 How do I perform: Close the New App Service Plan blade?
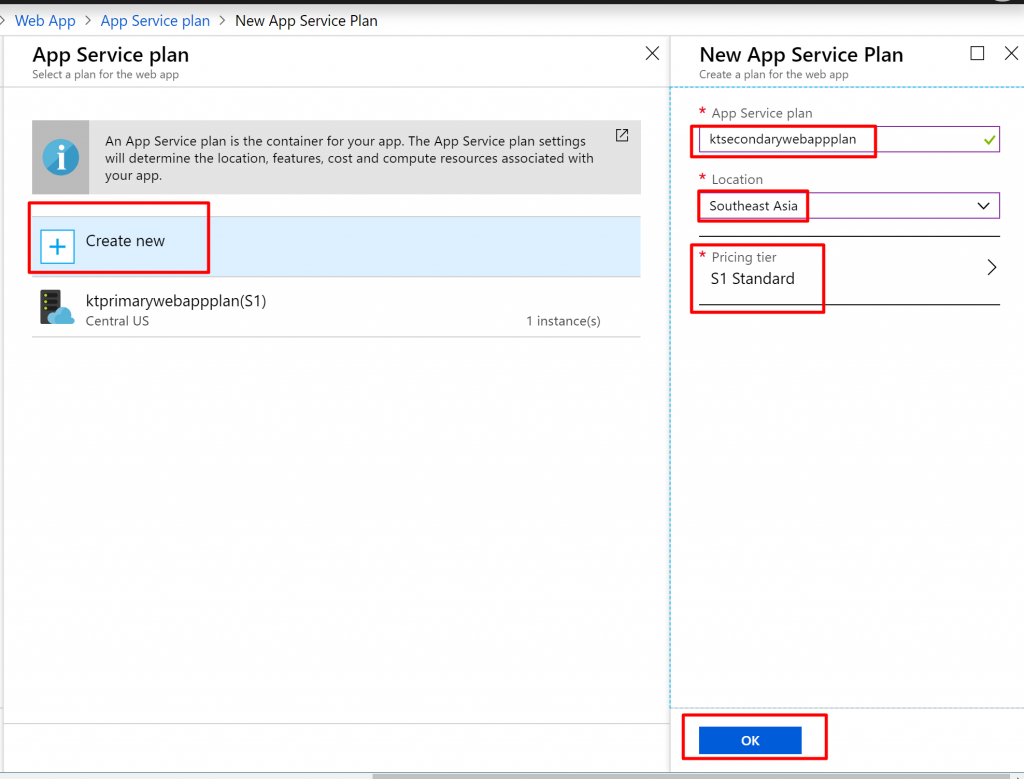click(x=1011, y=53)
